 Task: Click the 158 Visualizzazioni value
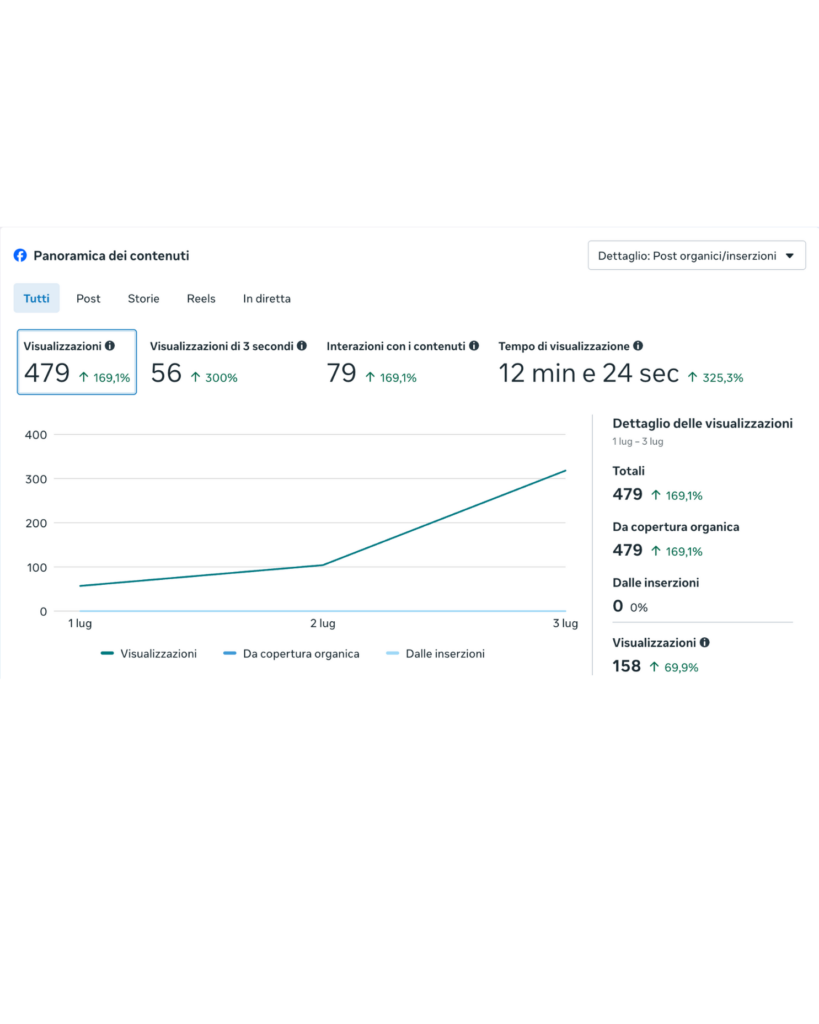pos(627,666)
